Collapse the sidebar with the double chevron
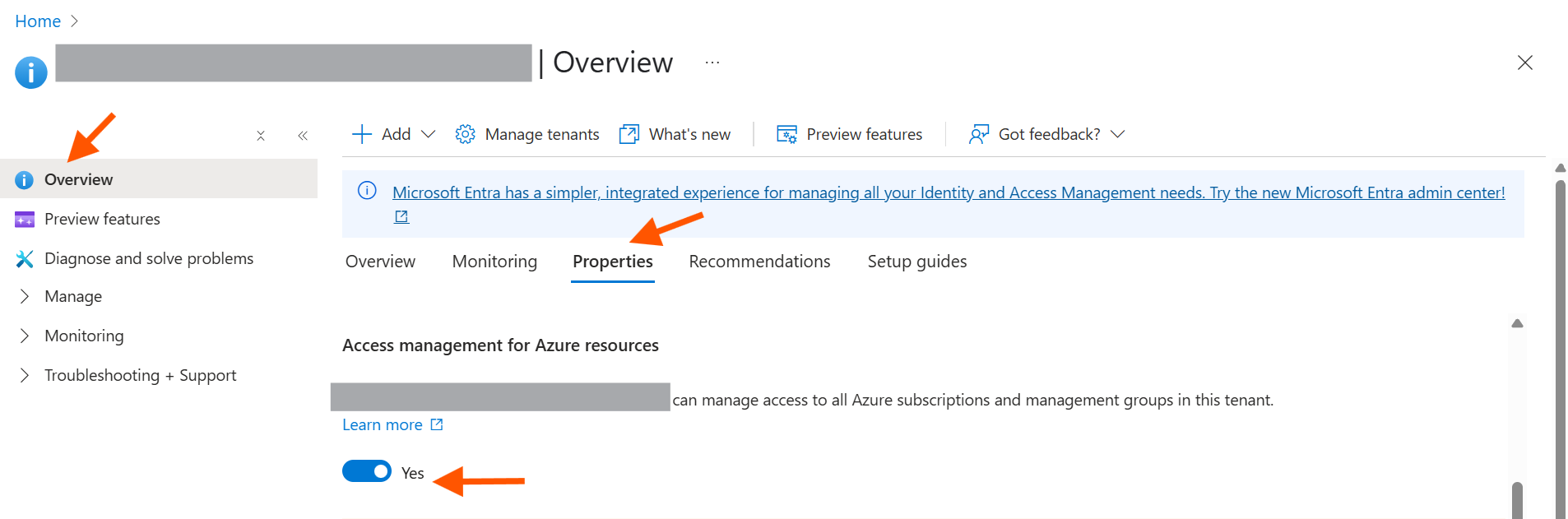1568x519 pixels. click(x=303, y=136)
